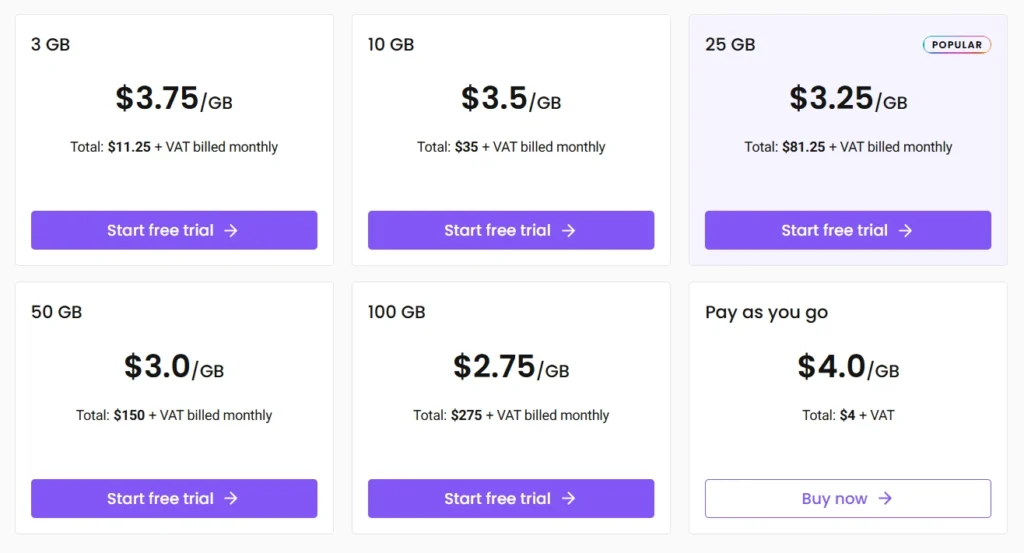Screen dimensions: 1024x553
Task: Start free trial for 10 GB plan
Action: pyautogui.click(x=511, y=230)
